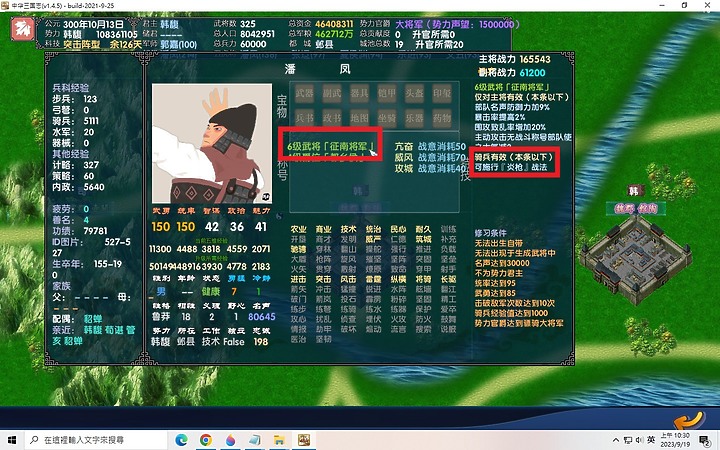Click the 风击 skill
Screen dimensions: 720x450
click(x=348, y=279)
